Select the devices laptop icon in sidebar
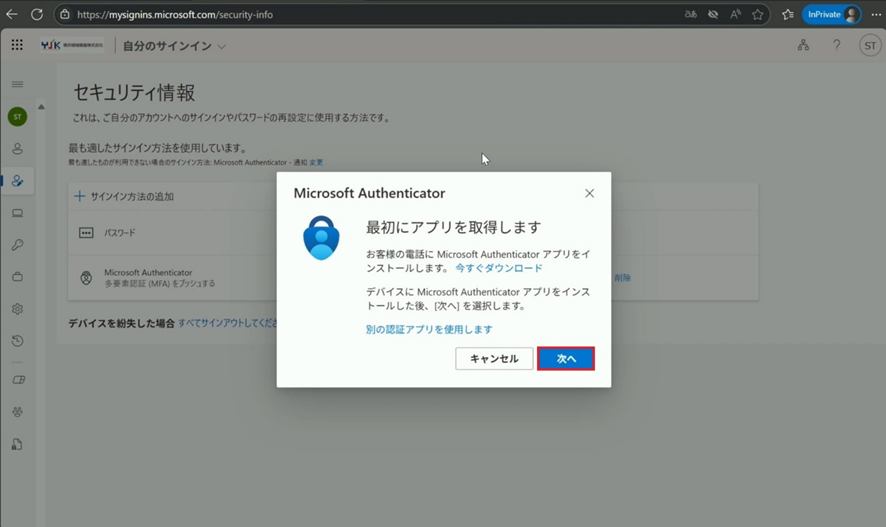 (x=17, y=213)
